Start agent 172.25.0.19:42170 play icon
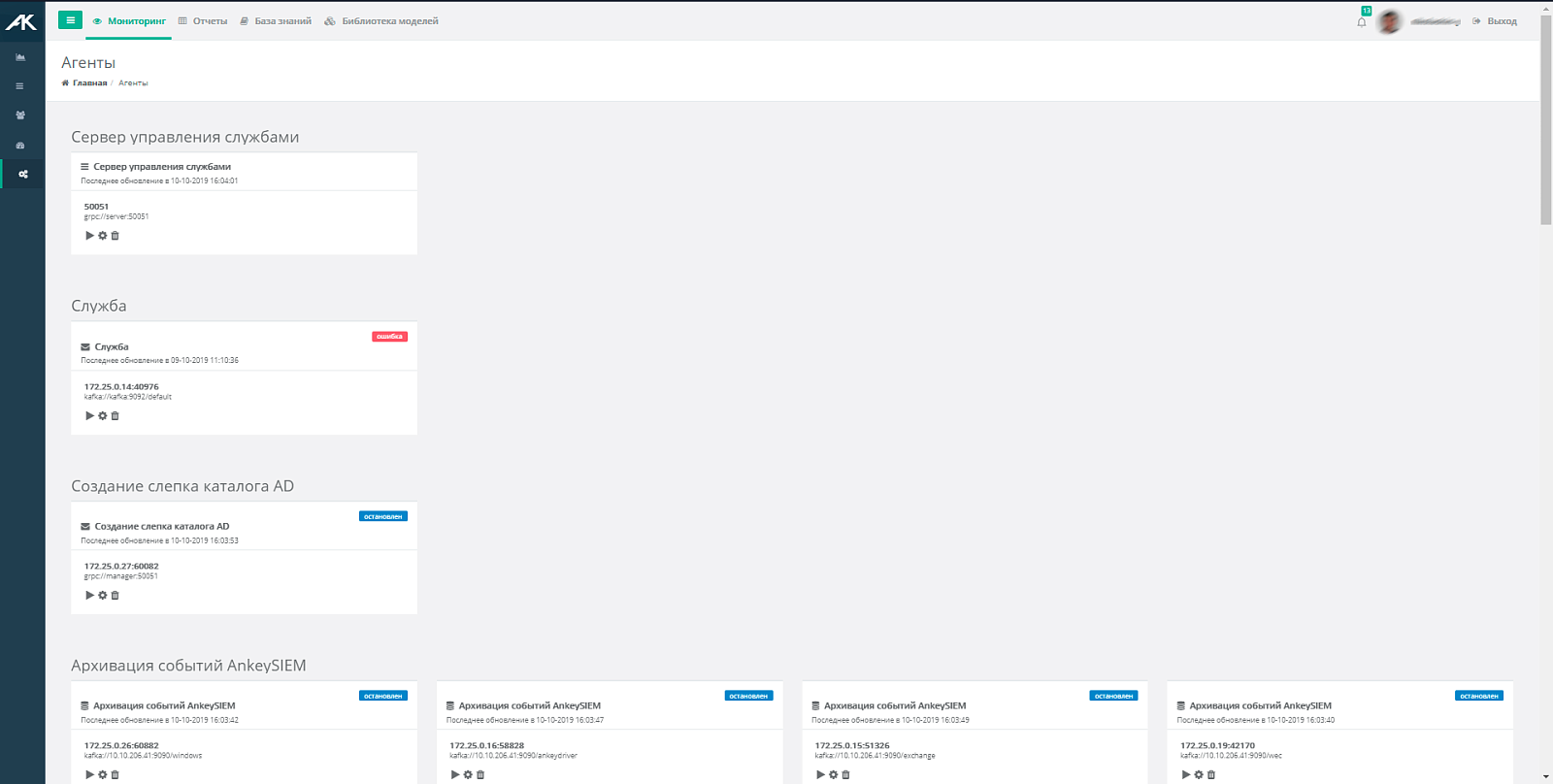 1186,775
